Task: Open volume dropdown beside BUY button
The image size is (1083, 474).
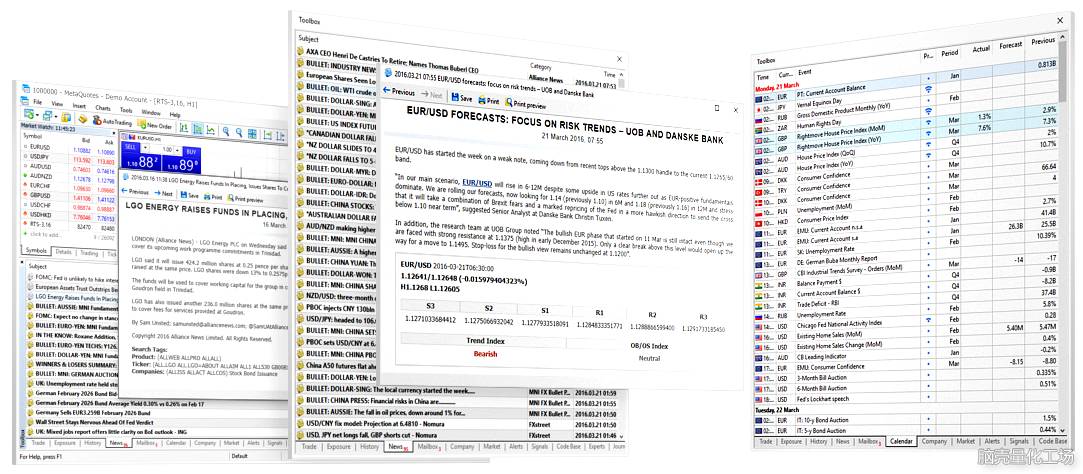Action: pos(177,150)
